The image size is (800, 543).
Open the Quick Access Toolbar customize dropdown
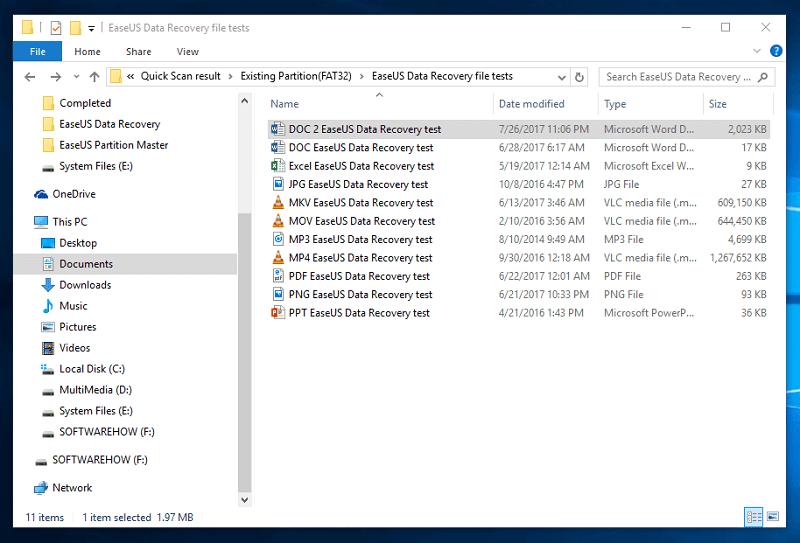pos(92,28)
